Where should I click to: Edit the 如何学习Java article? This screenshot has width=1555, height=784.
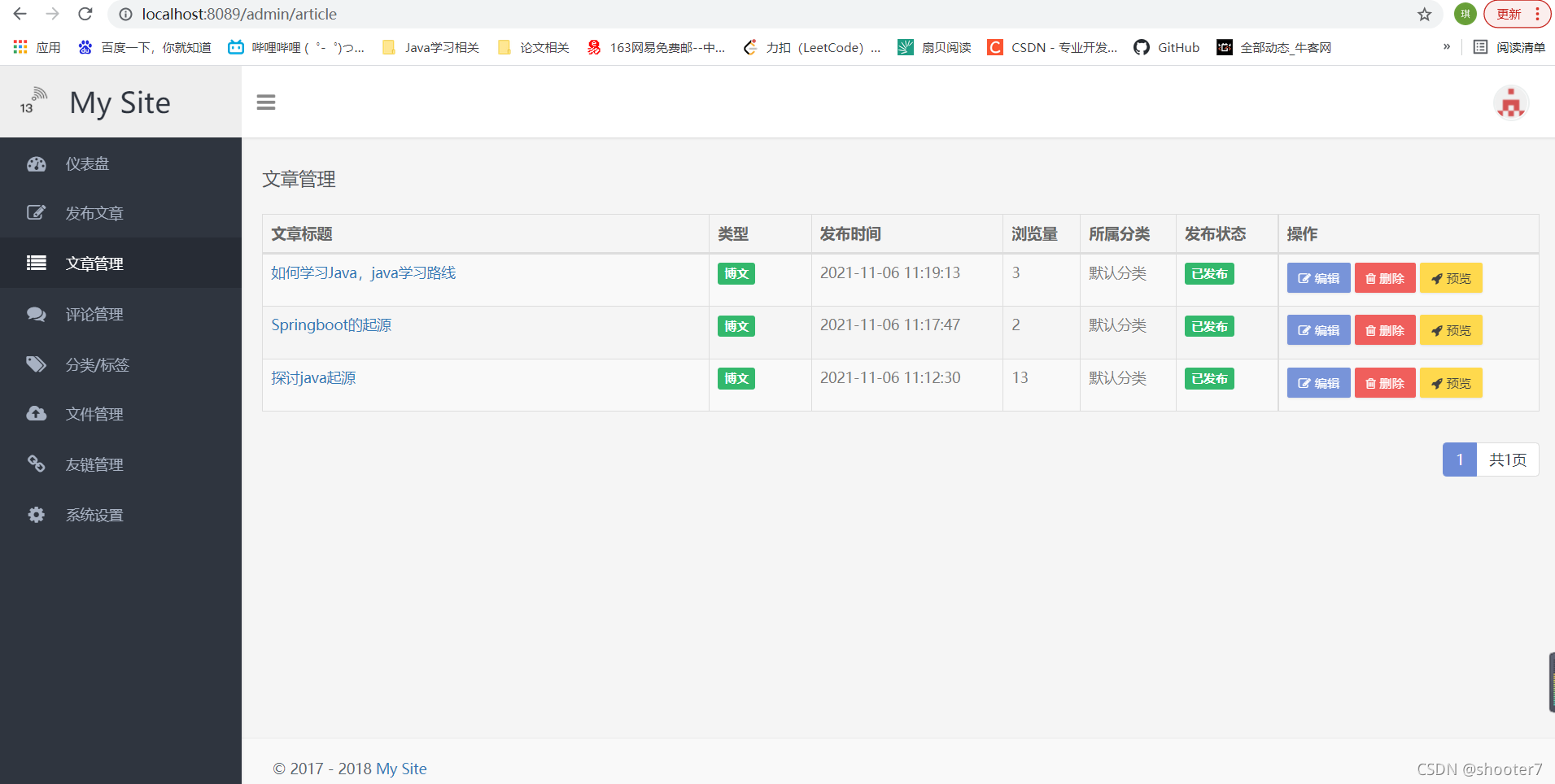click(1318, 278)
